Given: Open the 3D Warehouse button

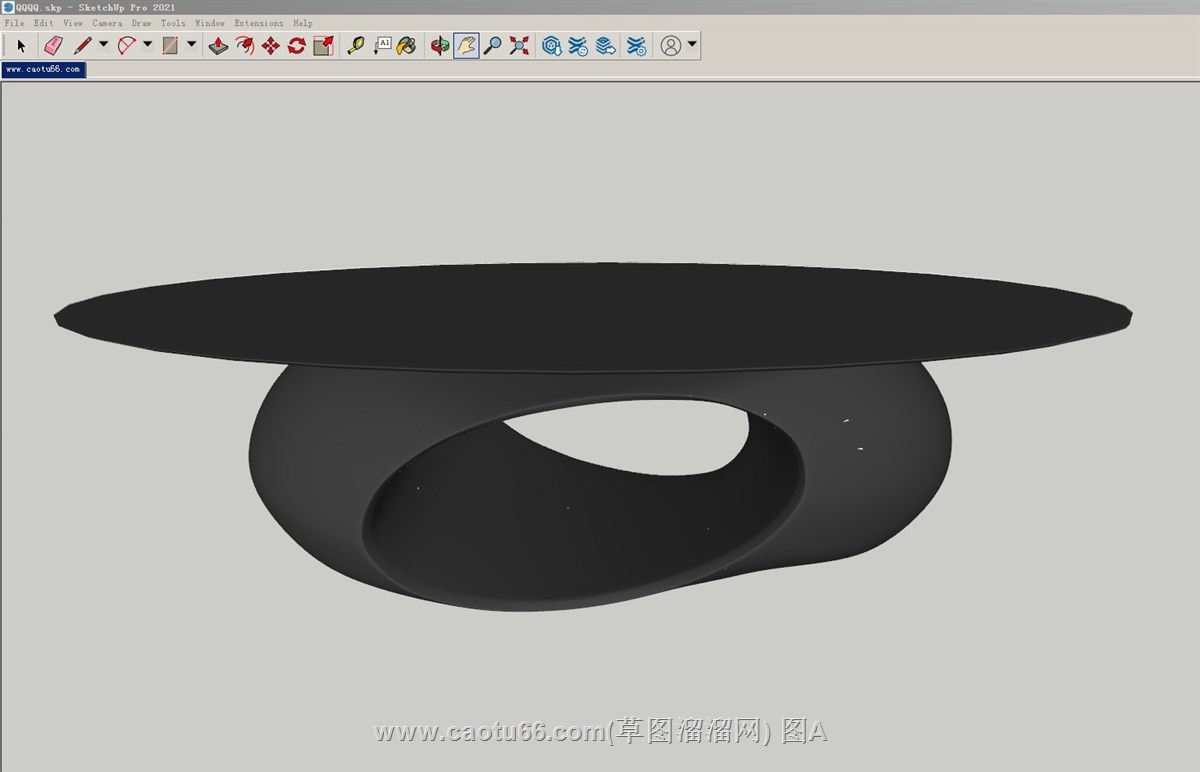Looking at the screenshot, I should tap(551, 45).
